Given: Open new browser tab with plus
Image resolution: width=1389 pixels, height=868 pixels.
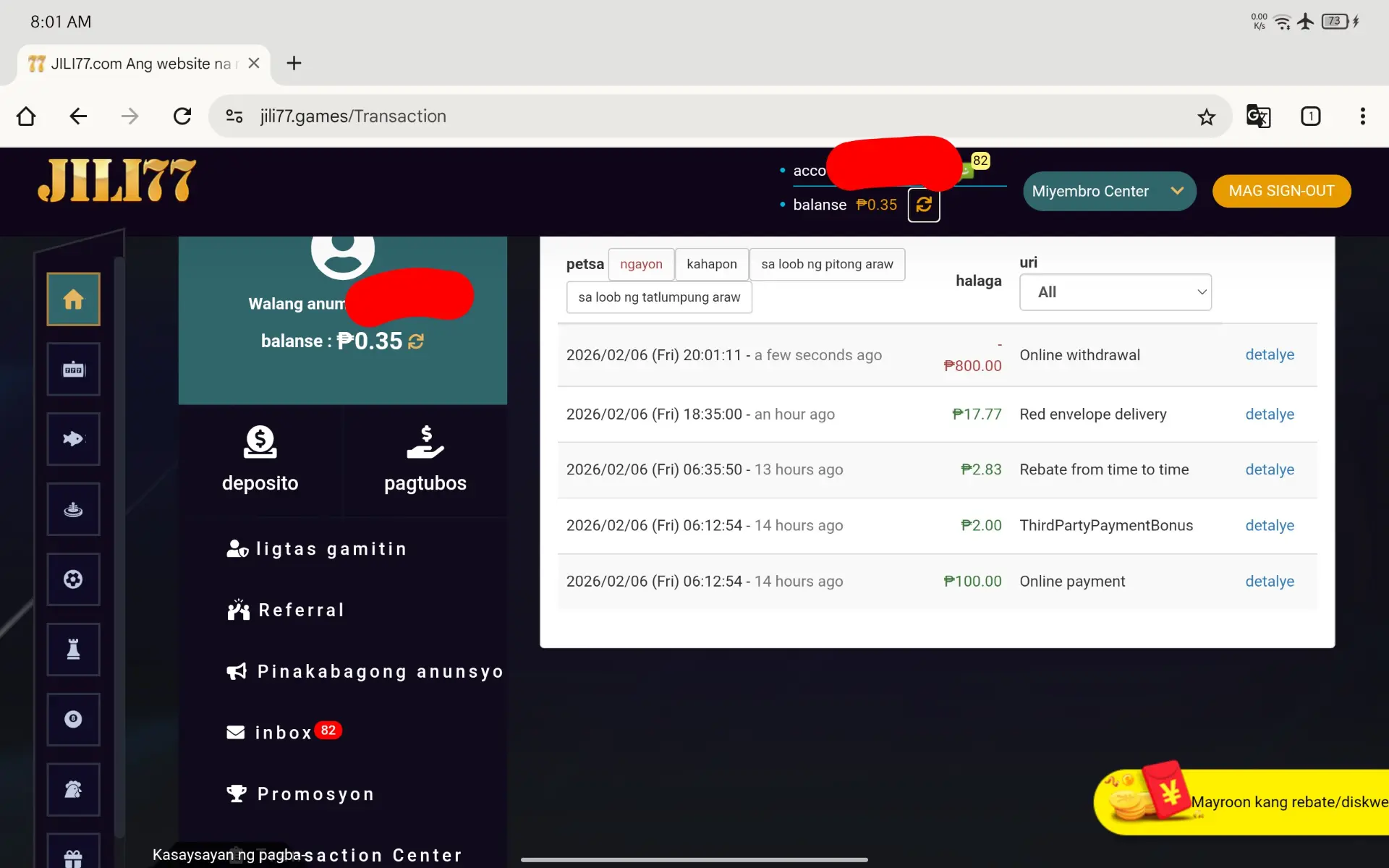Looking at the screenshot, I should pos(294,64).
